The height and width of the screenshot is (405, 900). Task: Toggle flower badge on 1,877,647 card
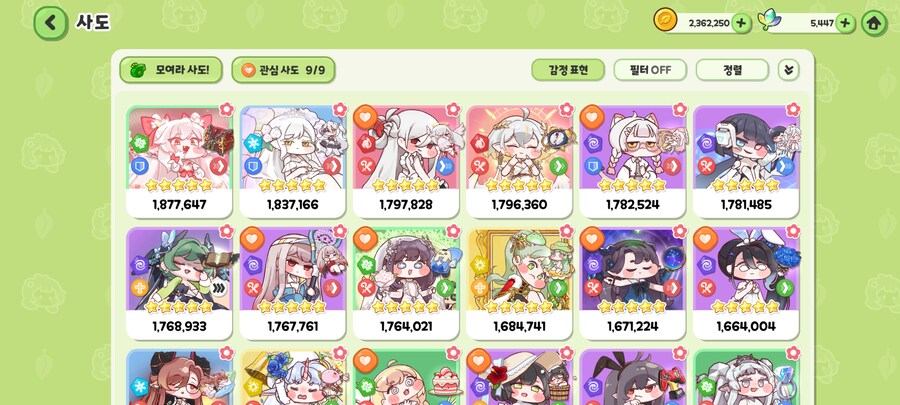[x=227, y=109]
